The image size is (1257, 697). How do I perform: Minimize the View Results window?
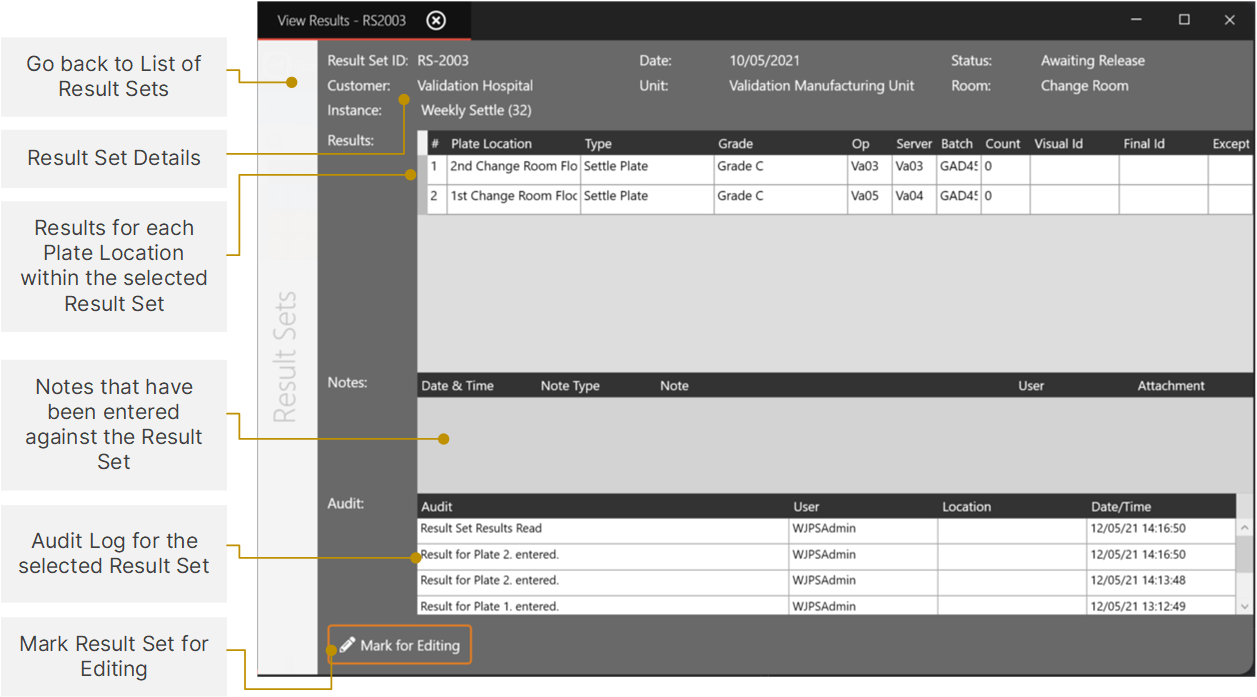click(1137, 20)
